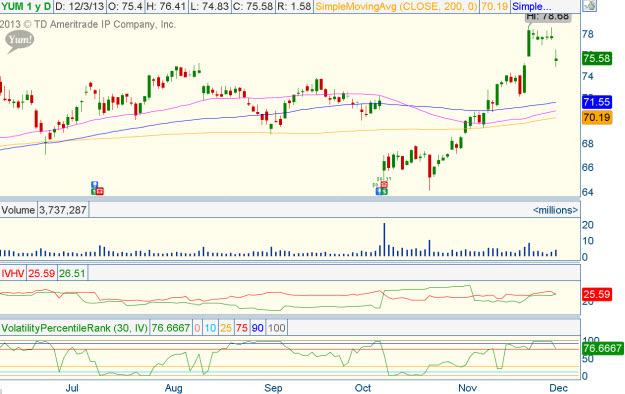Click the red 25.59 IVHV header value
Image resolution: width=625 pixels, height=394 pixels.
click(x=41, y=274)
